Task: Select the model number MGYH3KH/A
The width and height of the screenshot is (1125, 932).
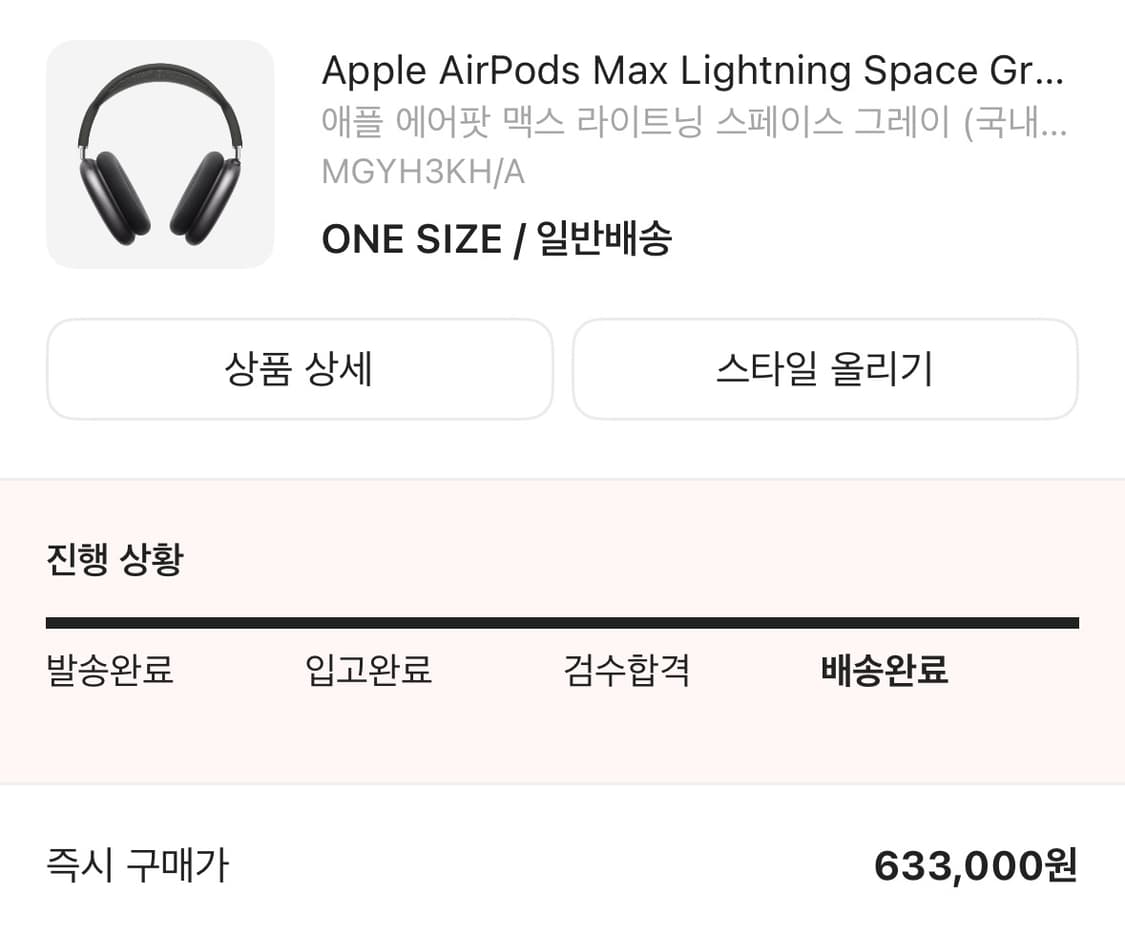Action: (x=423, y=172)
